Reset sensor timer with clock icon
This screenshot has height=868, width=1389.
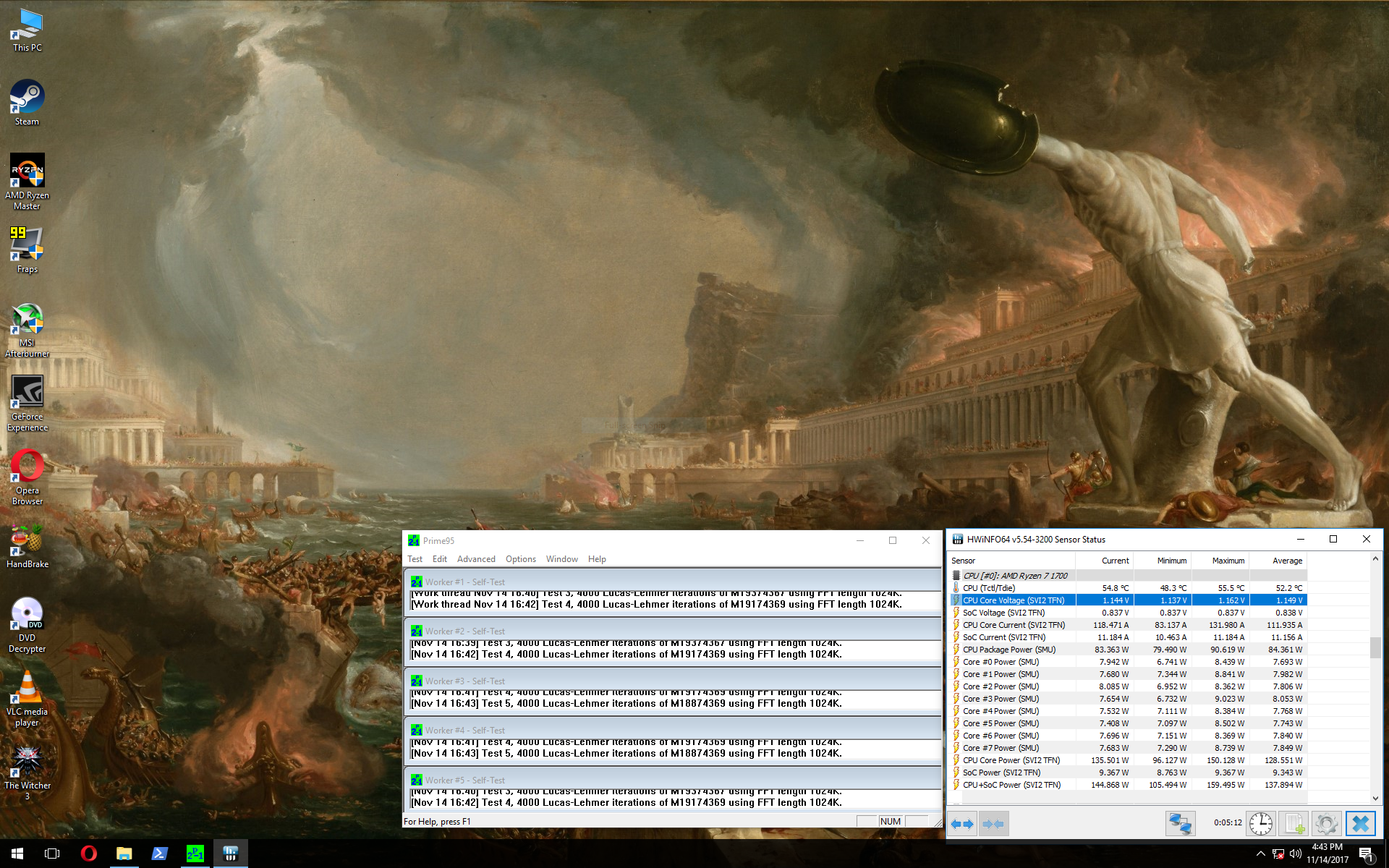(1261, 824)
